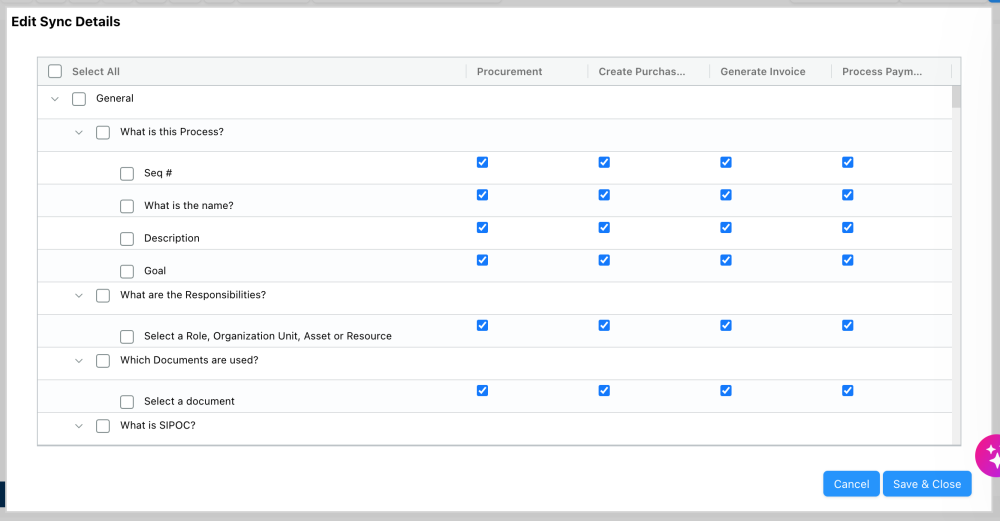Collapse the General tree section

55,99
